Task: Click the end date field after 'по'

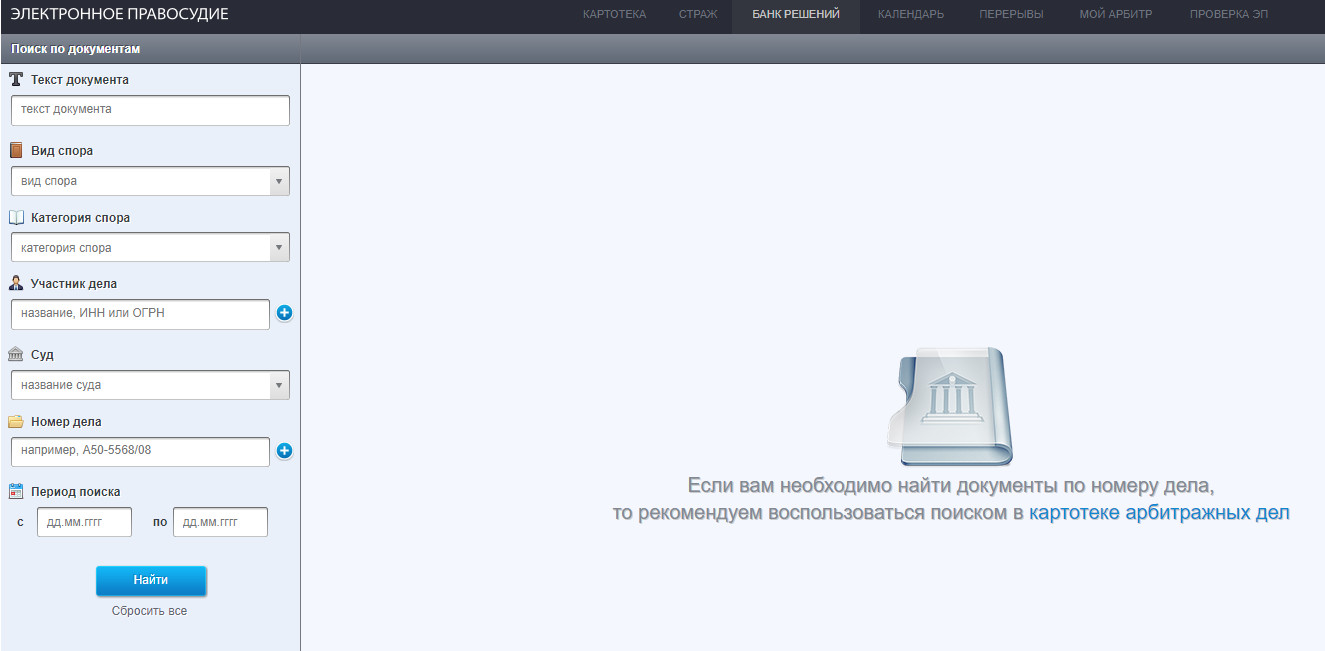Action: [x=220, y=522]
